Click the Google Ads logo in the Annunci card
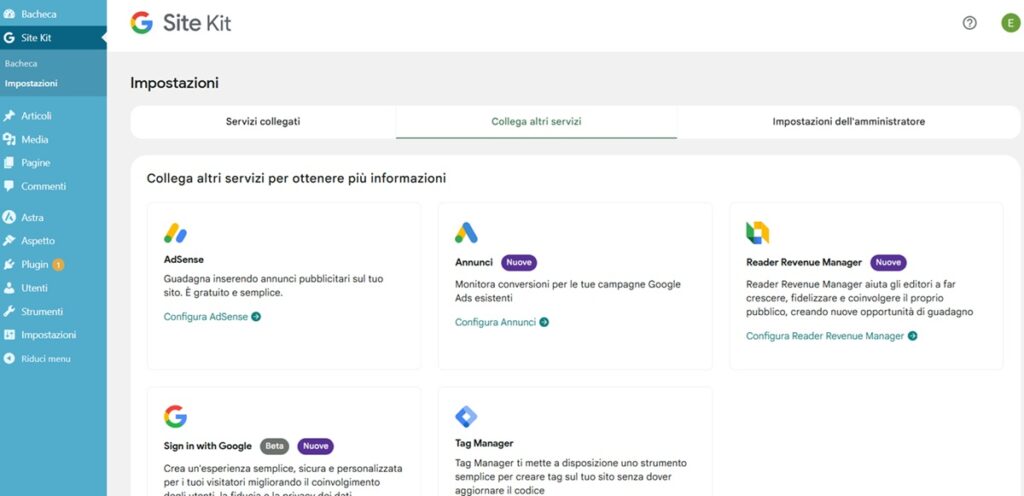 466,233
